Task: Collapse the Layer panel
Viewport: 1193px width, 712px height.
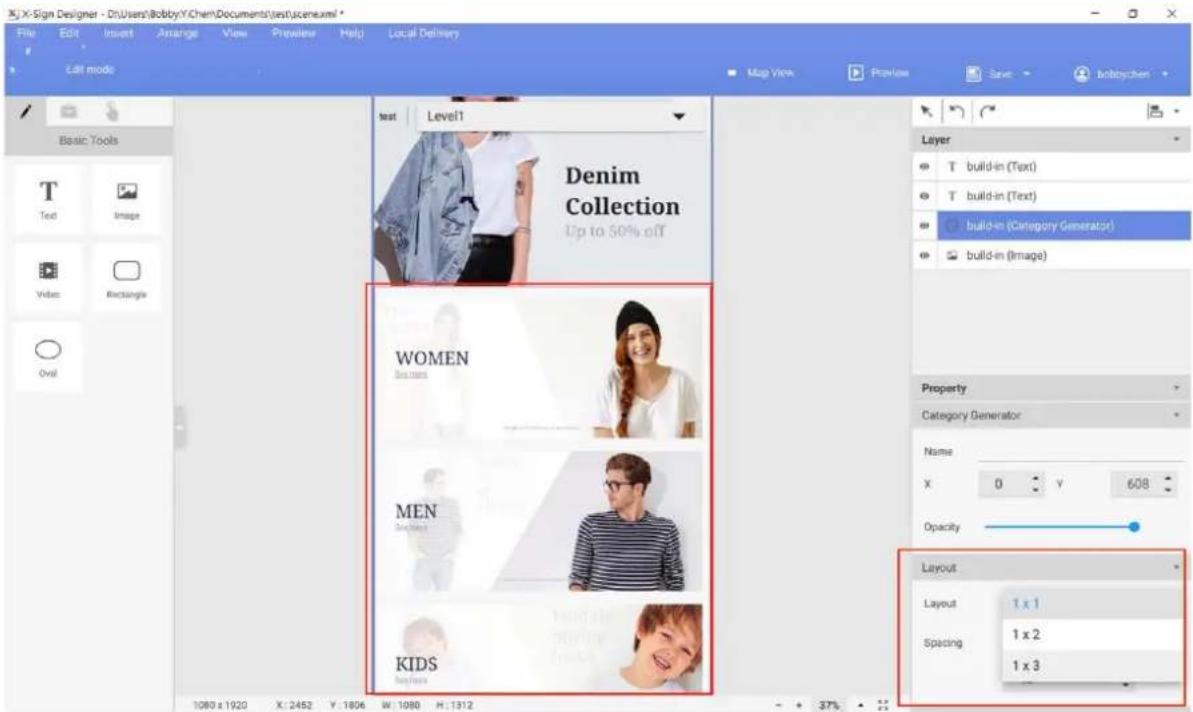Action: 1176,140
